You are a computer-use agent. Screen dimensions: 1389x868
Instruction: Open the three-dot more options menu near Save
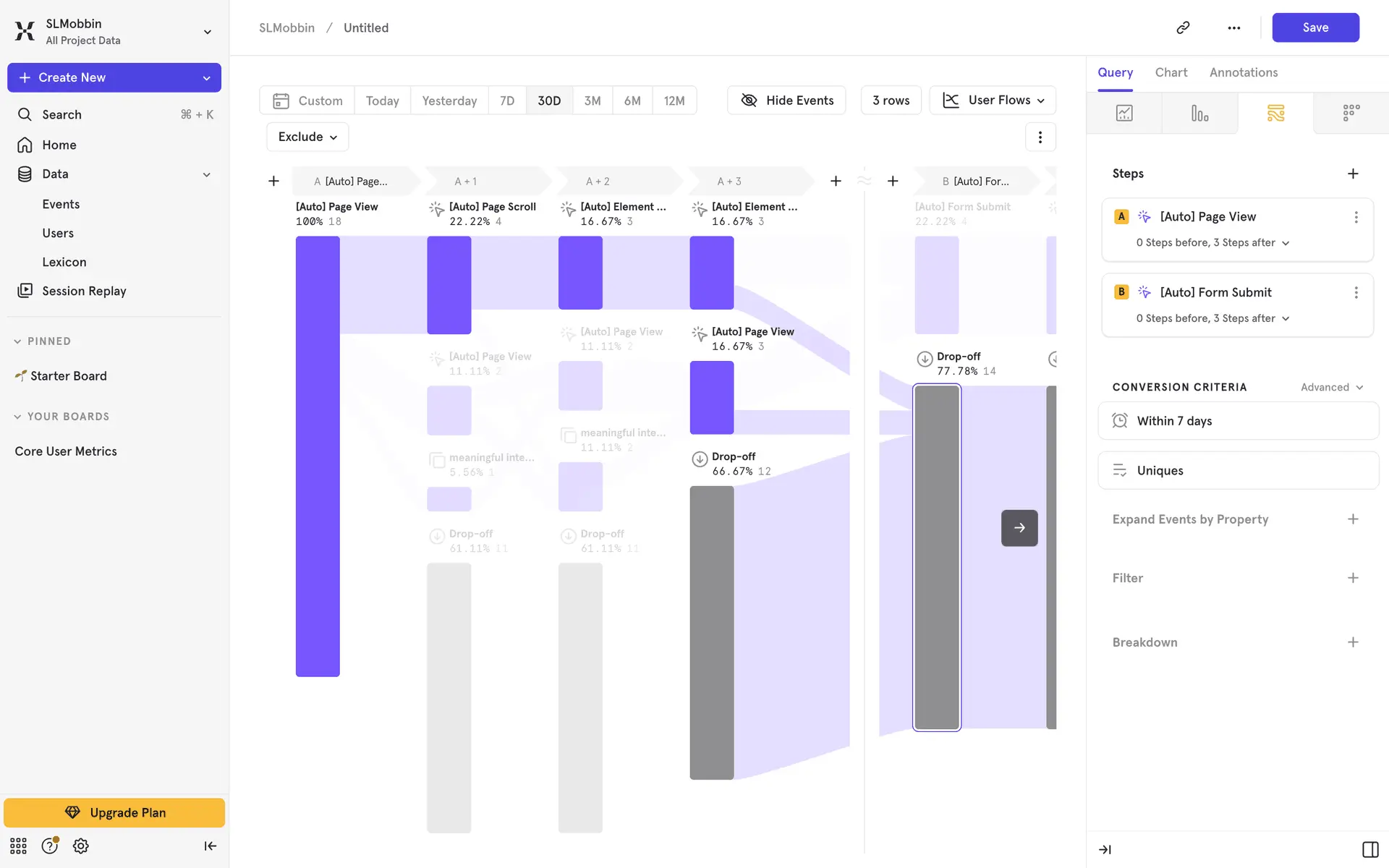point(1234,27)
